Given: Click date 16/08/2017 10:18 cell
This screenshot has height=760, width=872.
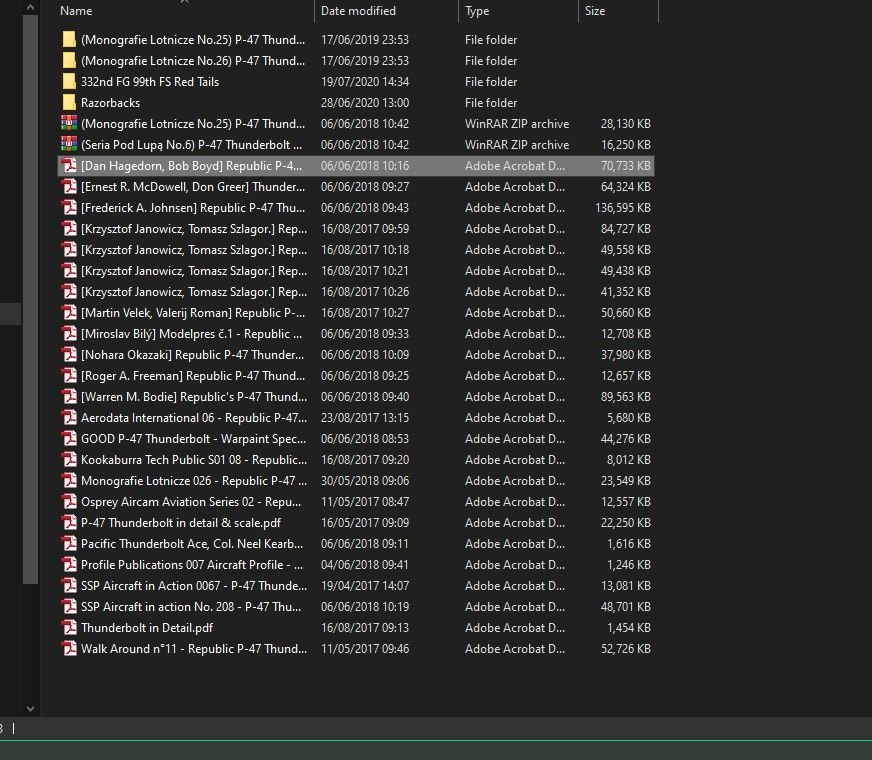Looking at the screenshot, I should [x=365, y=250].
